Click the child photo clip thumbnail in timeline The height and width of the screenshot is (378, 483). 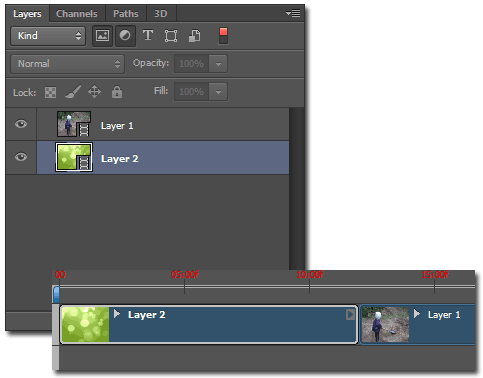pyautogui.click(x=385, y=324)
